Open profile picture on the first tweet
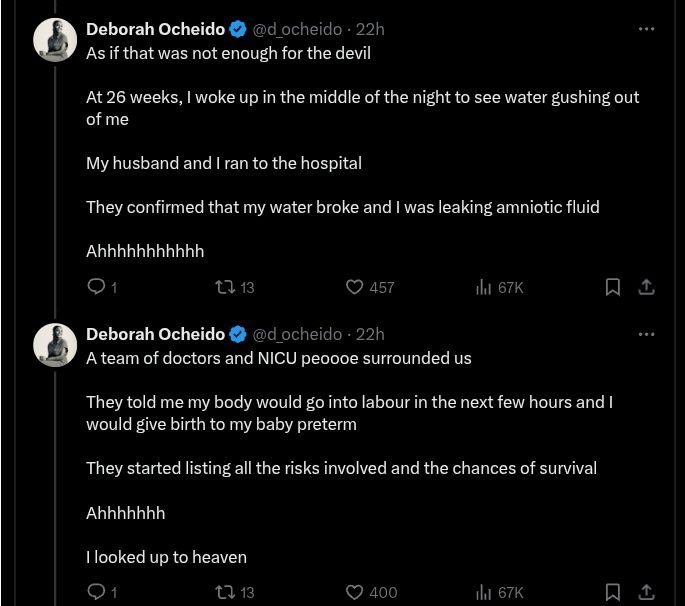This screenshot has height=606, width=685. 56,40
